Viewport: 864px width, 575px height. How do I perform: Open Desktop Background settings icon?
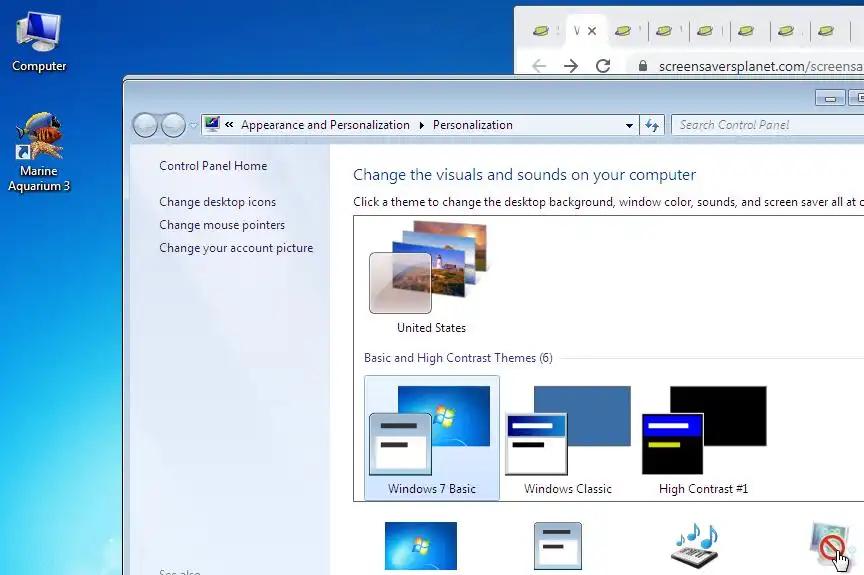421,546
